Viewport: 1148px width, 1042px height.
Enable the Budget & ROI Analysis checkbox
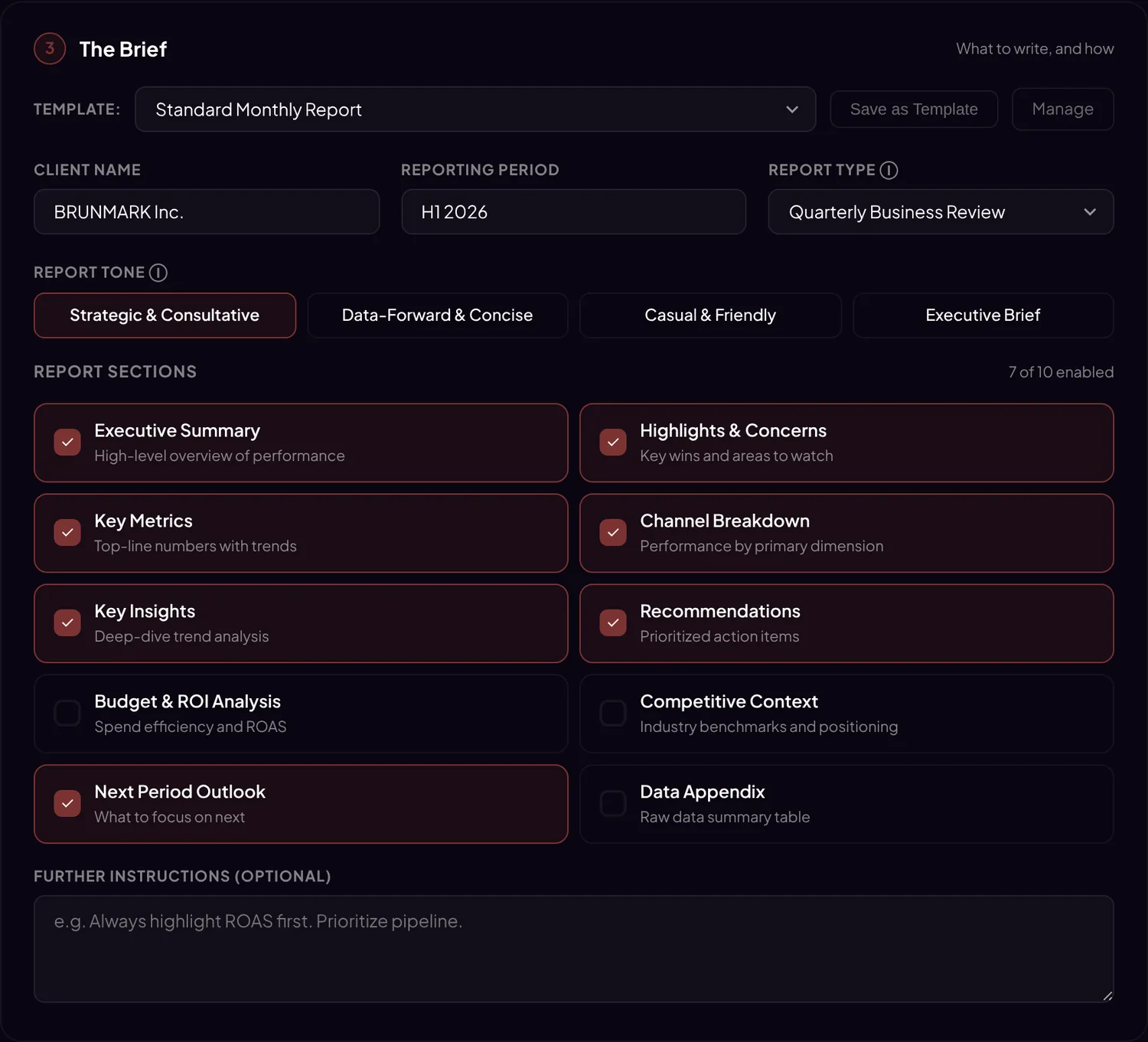click(67, 714)
